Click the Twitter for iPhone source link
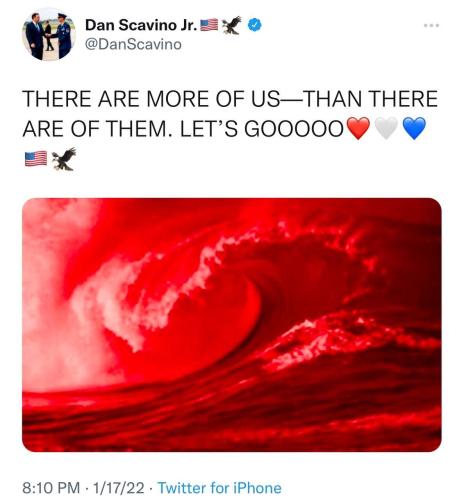 tap(219, 488)
